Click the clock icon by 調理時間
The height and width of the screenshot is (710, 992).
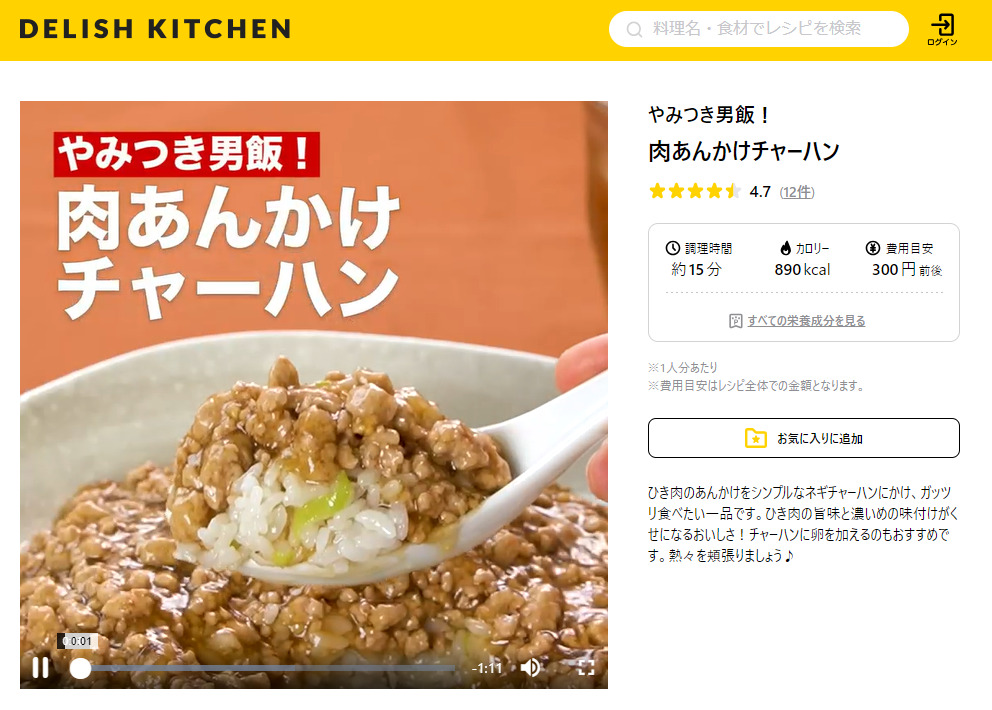(x=673, y=248)
